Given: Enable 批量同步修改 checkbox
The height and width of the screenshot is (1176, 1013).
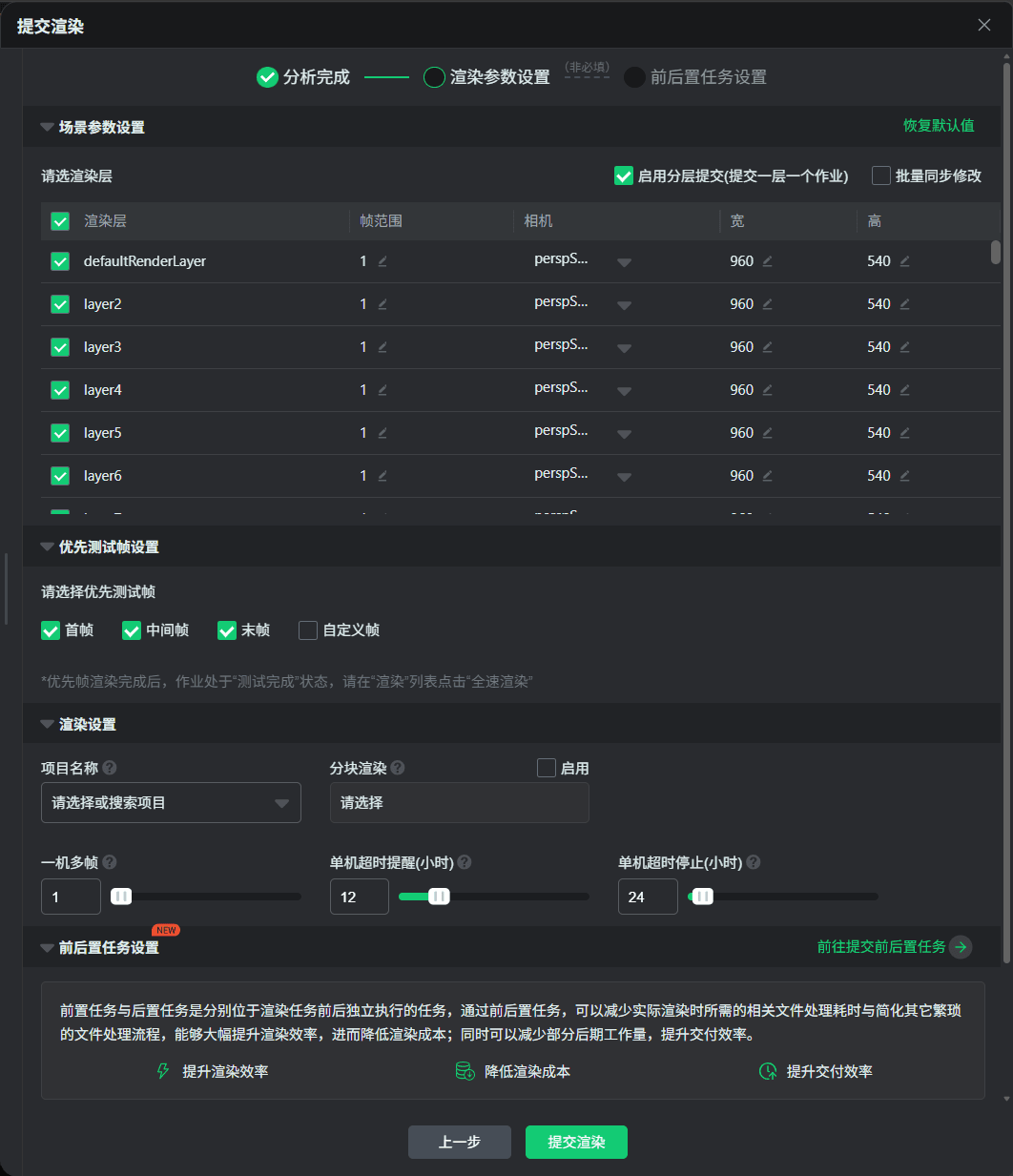Looking at the screenshot, I should pos(881,175).
